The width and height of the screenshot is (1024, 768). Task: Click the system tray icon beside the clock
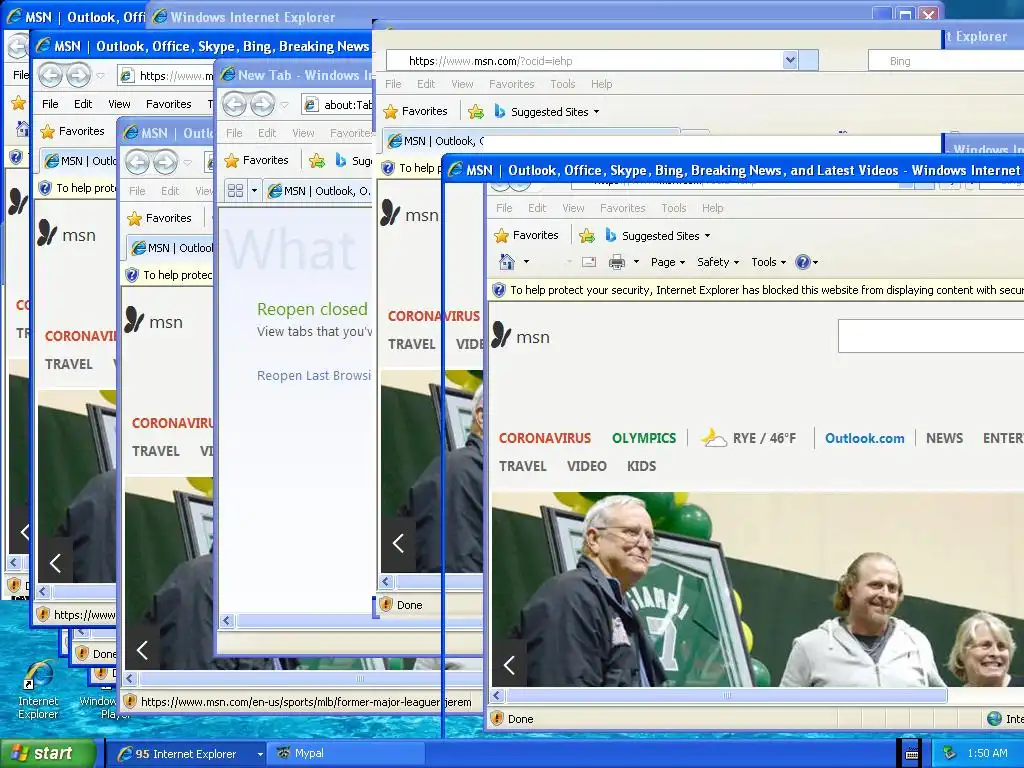[x=949, y=754]
